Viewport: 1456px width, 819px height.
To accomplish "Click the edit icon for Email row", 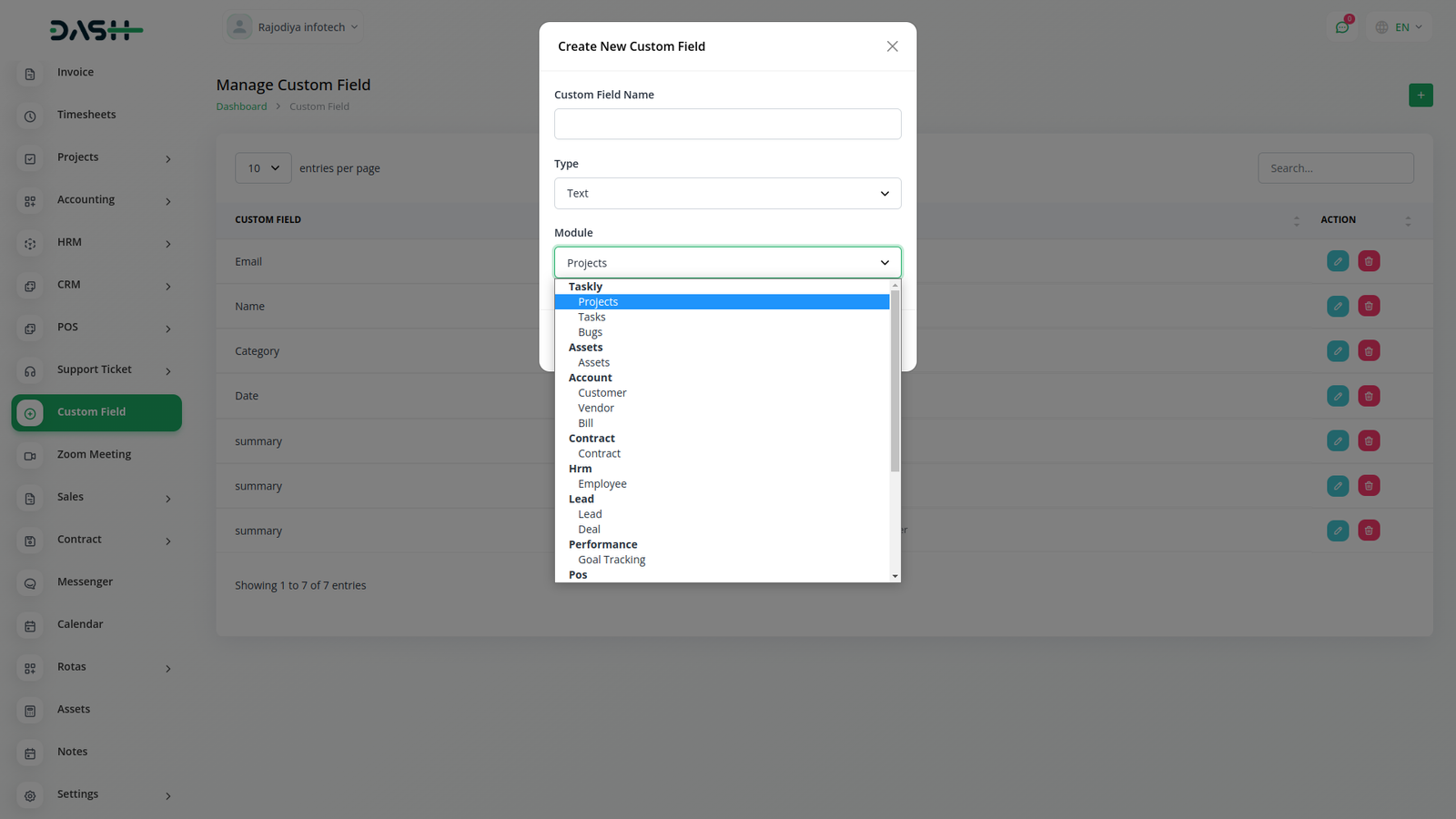I will [x=1338, y=261].
